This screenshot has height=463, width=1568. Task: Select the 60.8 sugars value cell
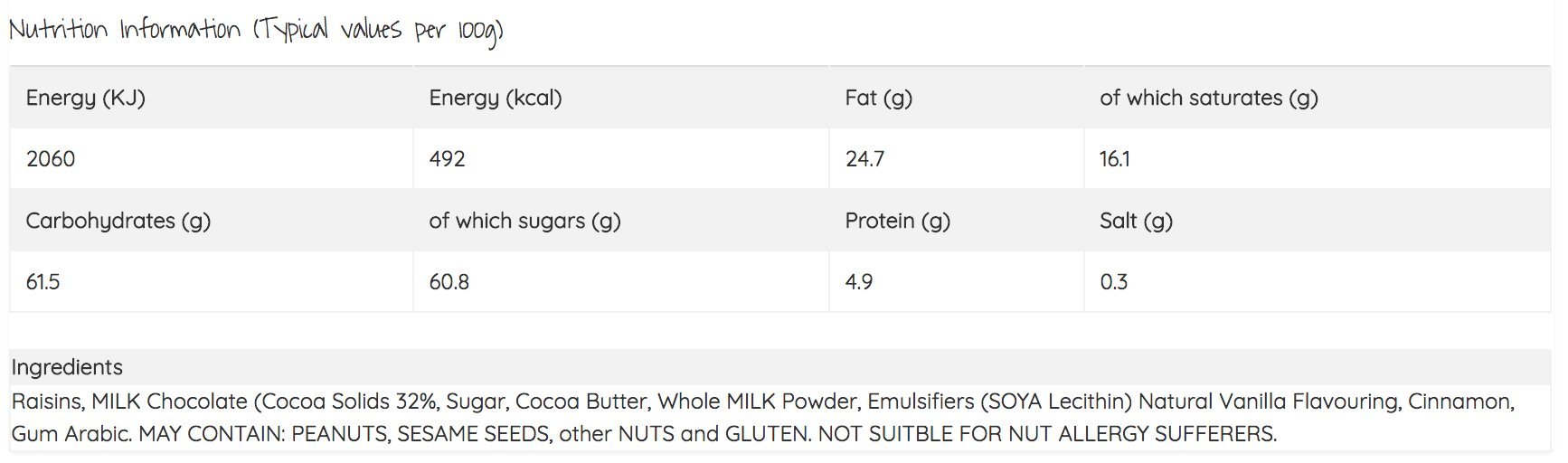point(449,282)
